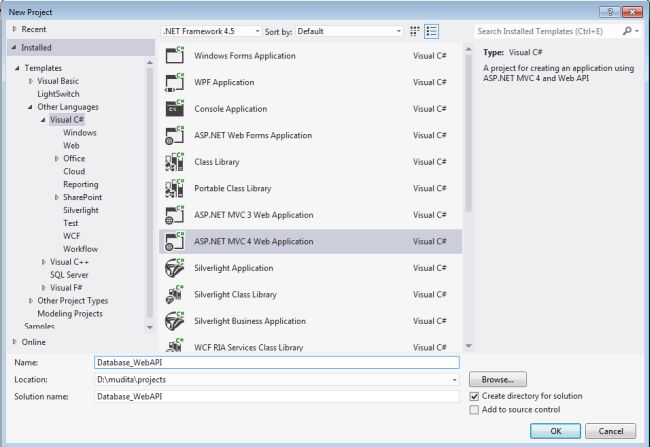650x447 pixels.
Task: Click the Windows Forms Application template icon
Action: click(175, 55)
